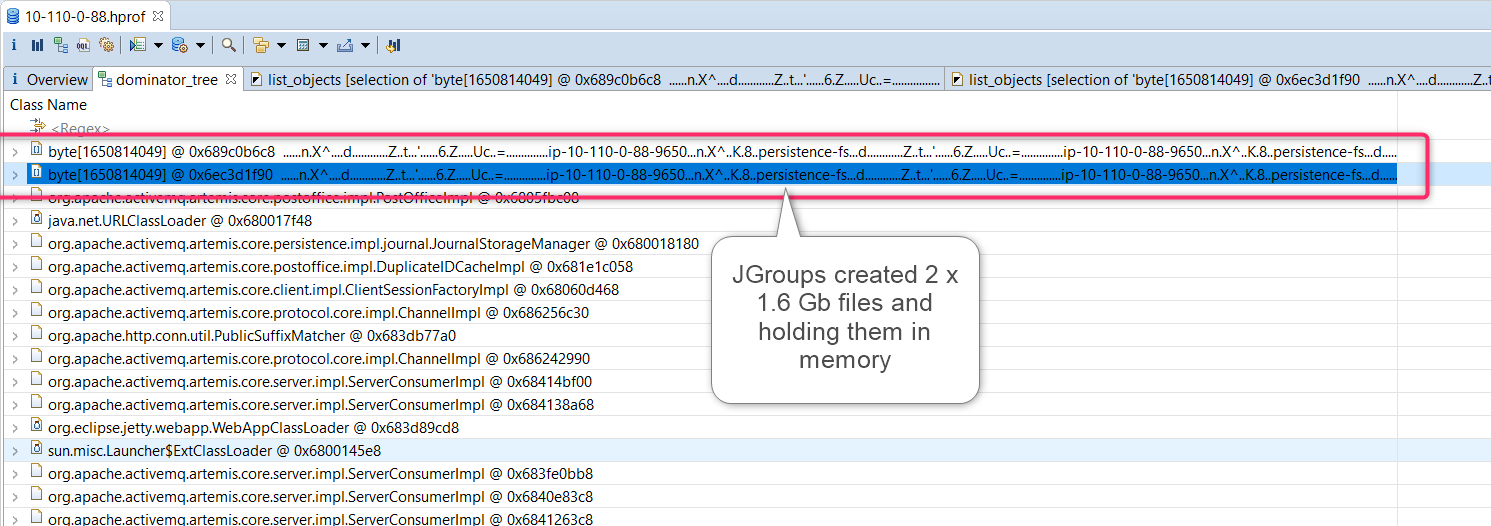Click byte array icon for 0x689c0b6c8
This screenshot has height=526, width=1491.
tap(37, 150)
